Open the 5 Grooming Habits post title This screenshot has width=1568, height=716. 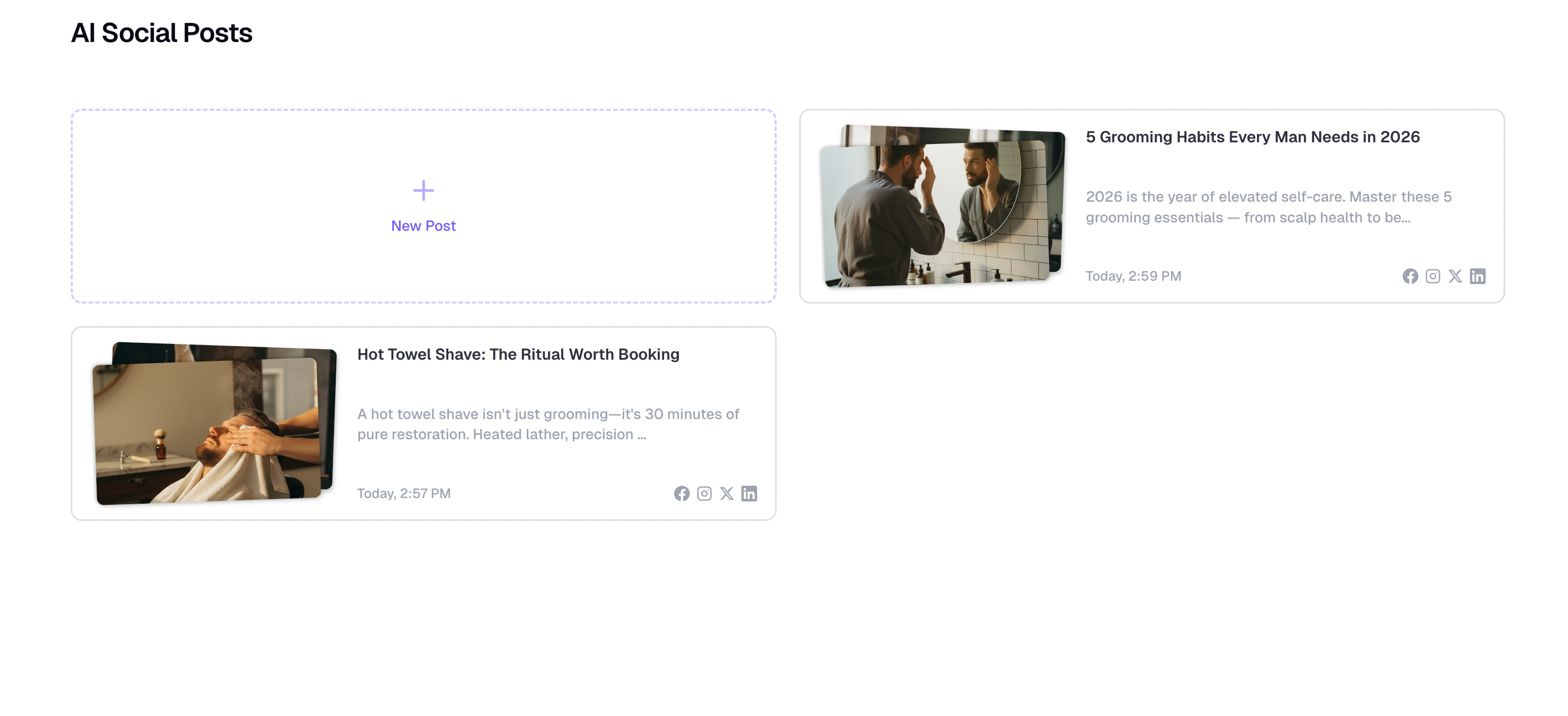point(1252,137)
